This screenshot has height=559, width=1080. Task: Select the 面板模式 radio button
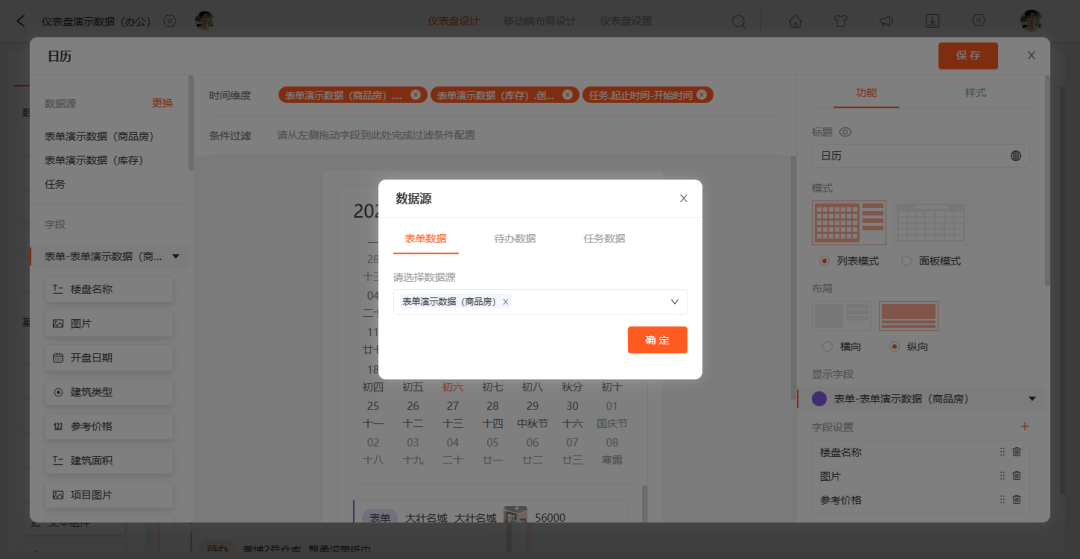click(906, 261)
